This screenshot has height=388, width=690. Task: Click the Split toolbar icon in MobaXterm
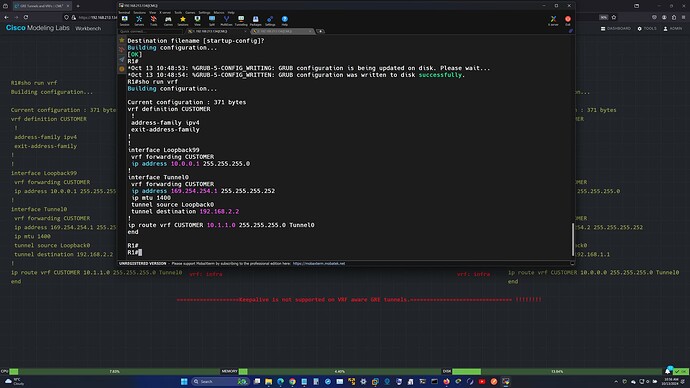[x=212, y=21]
